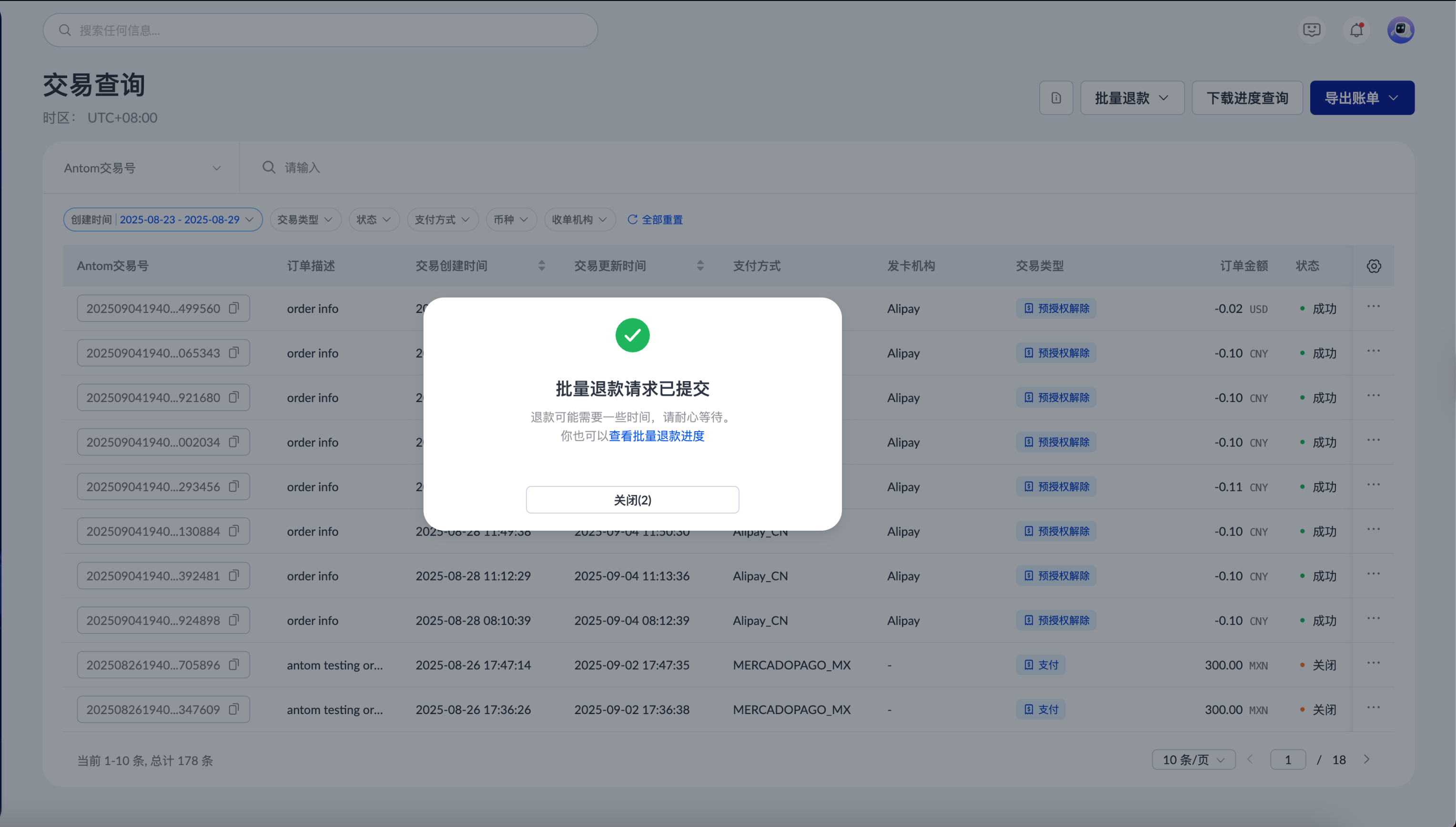Copy transaction ID ending 499560

(233, 308)
